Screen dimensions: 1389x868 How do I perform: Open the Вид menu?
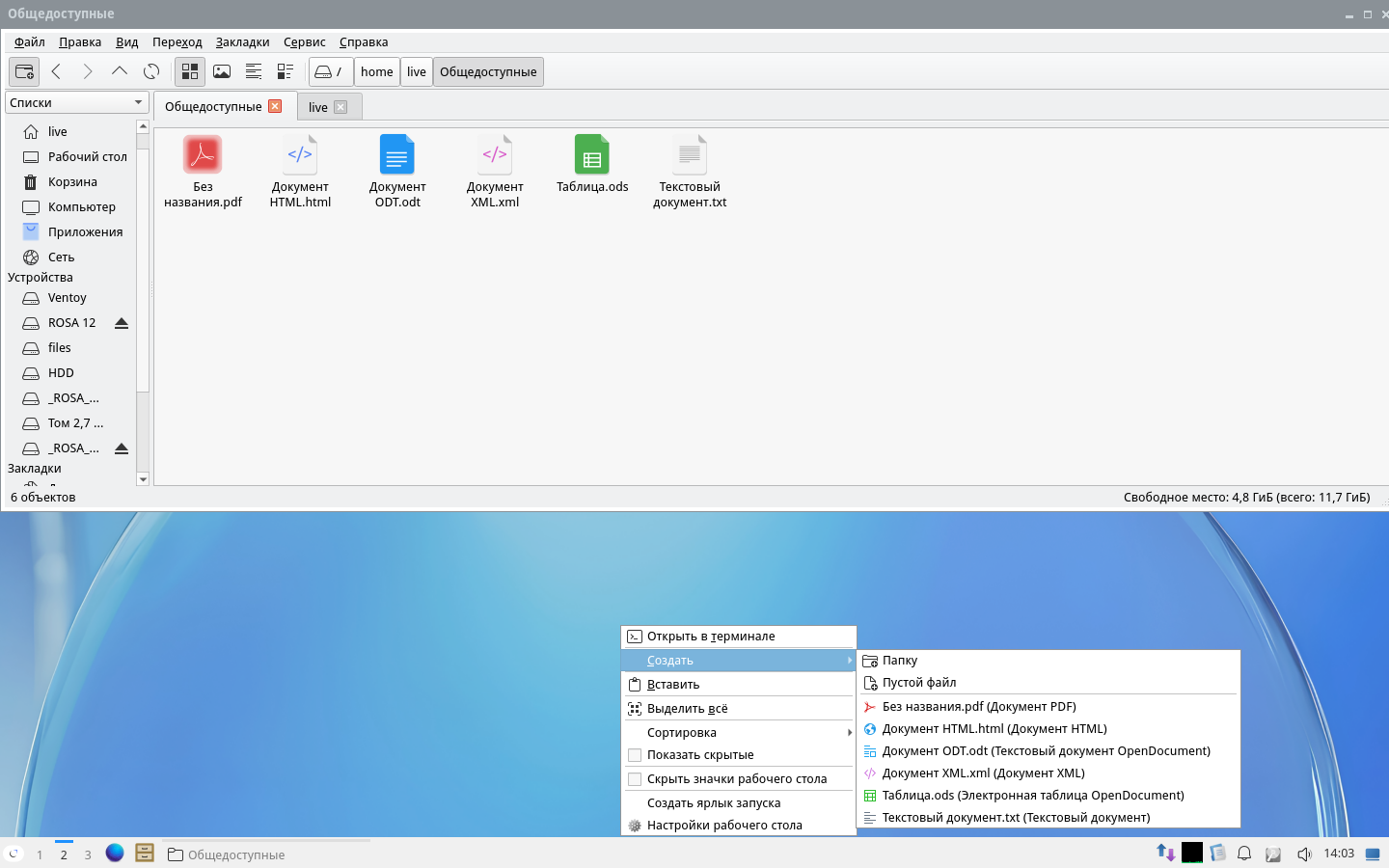coord(127,42)
